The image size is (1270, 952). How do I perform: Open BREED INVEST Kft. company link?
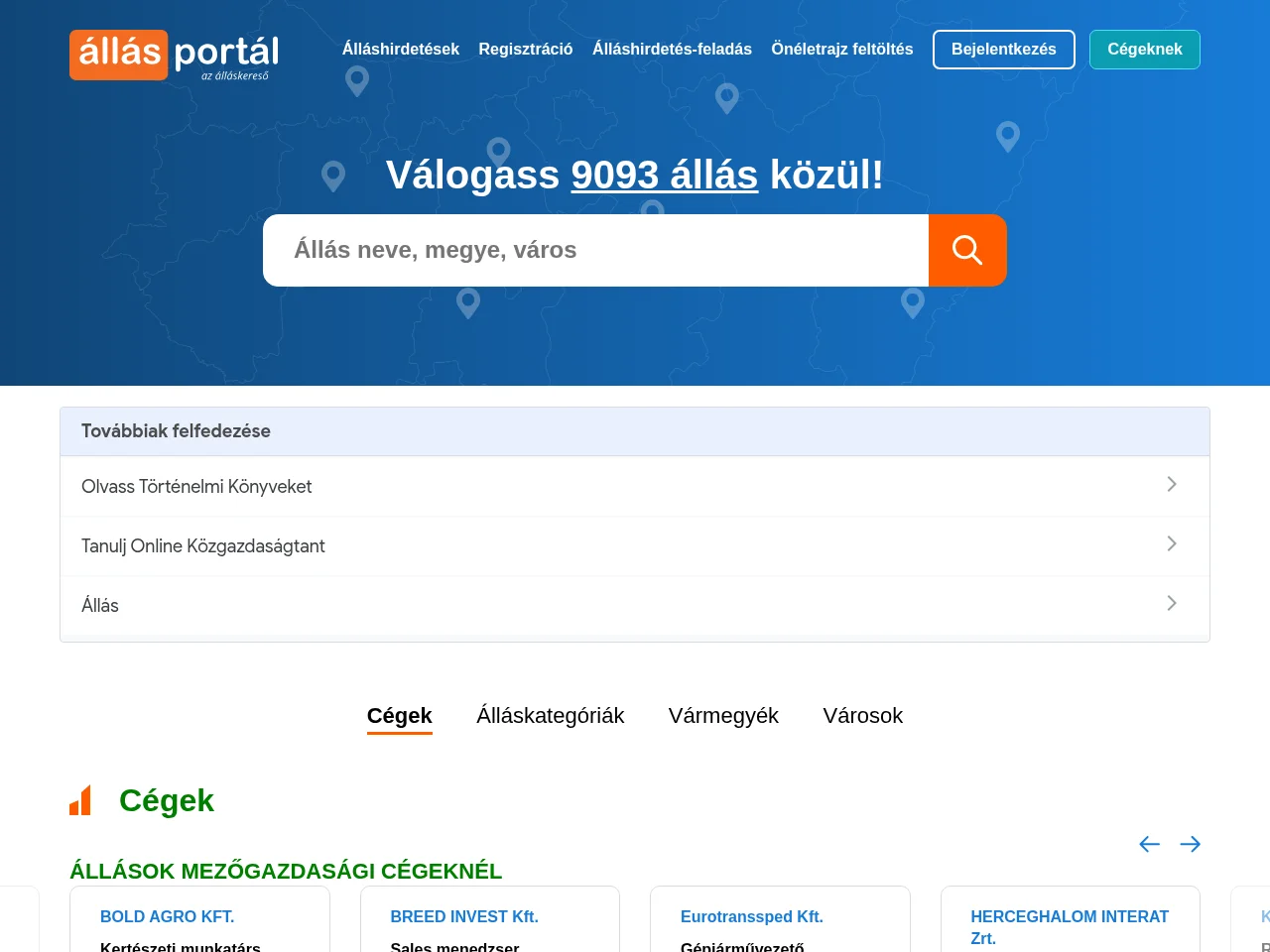[464, 917]
